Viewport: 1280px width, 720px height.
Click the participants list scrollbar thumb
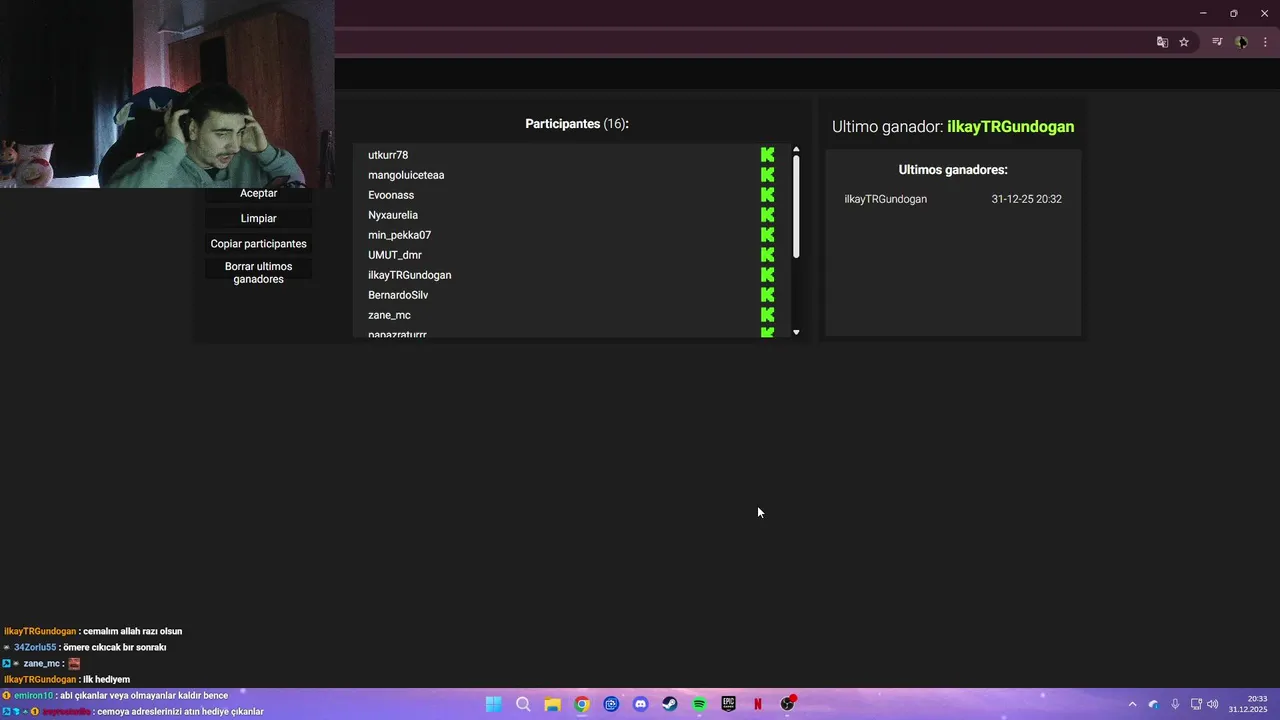click(x=796, y=207)
